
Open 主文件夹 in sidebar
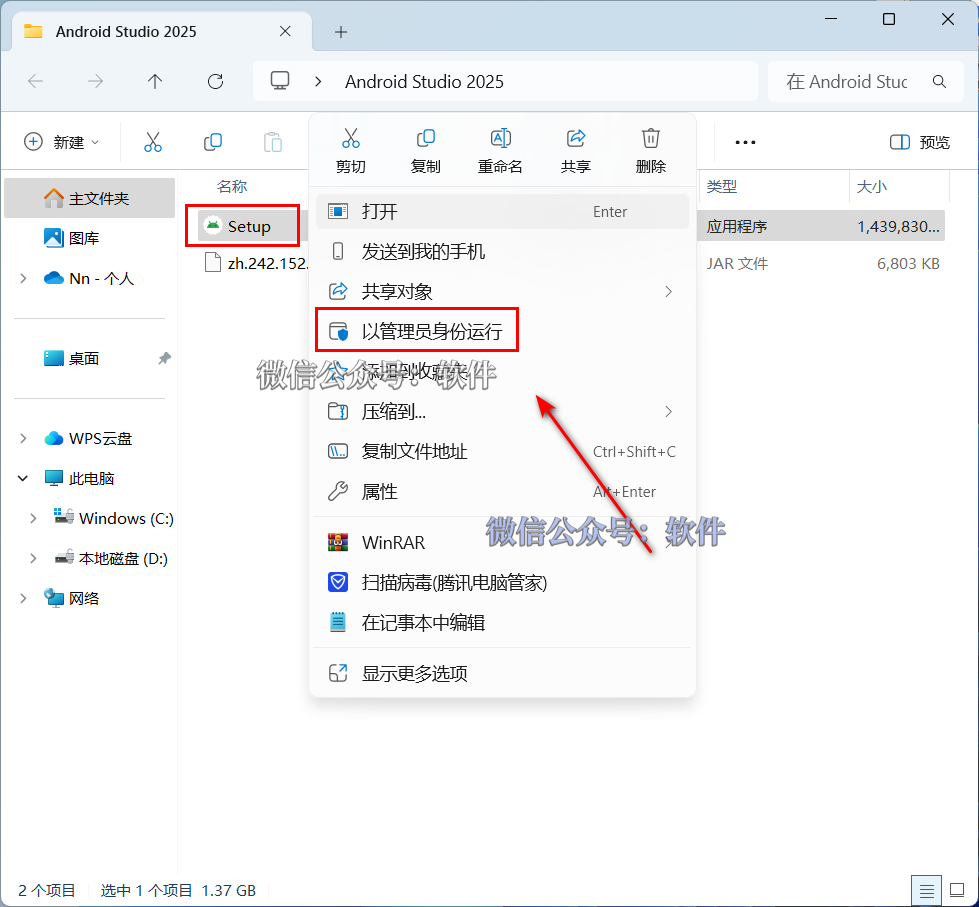(89, 199)
